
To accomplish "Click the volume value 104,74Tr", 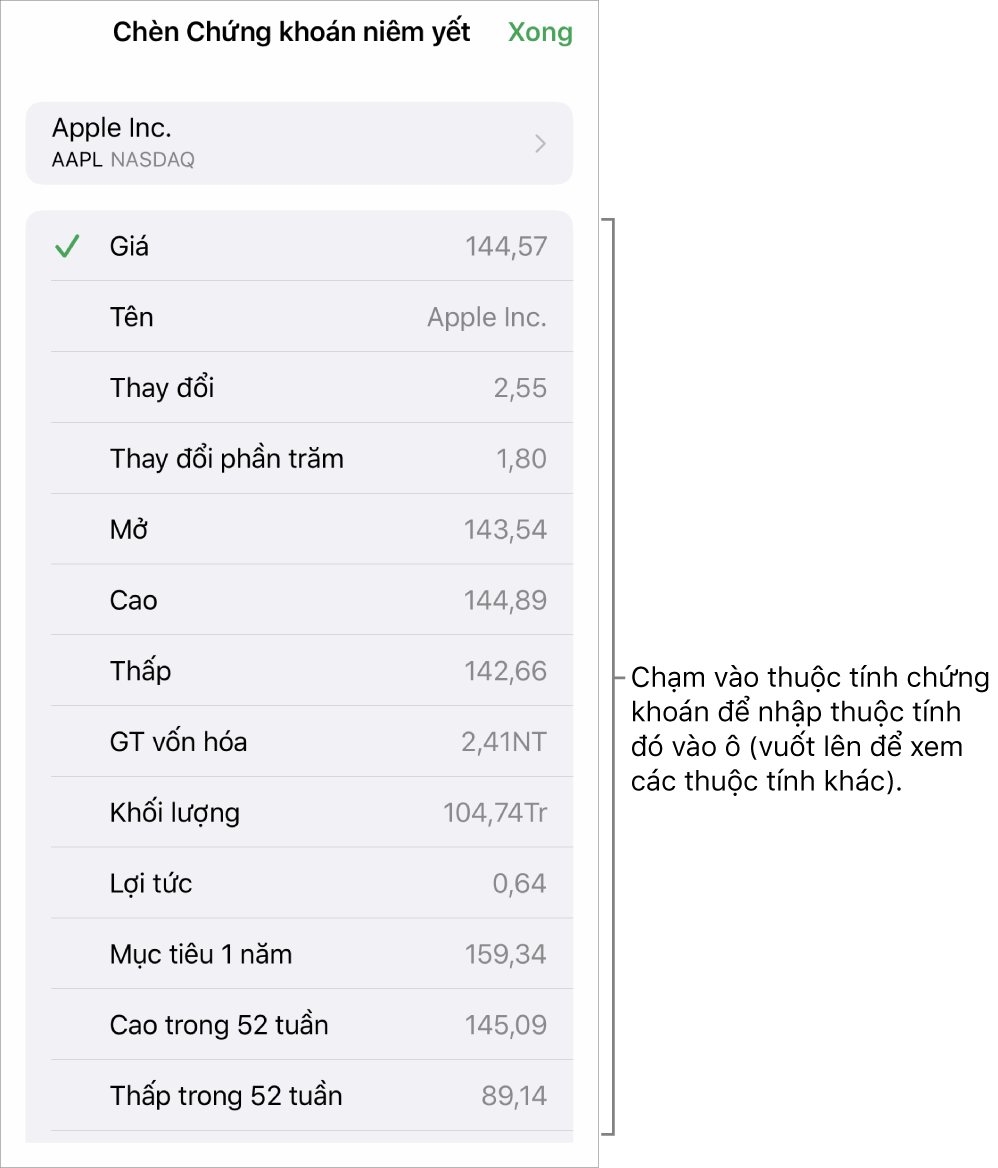I will tap(495, 813).
